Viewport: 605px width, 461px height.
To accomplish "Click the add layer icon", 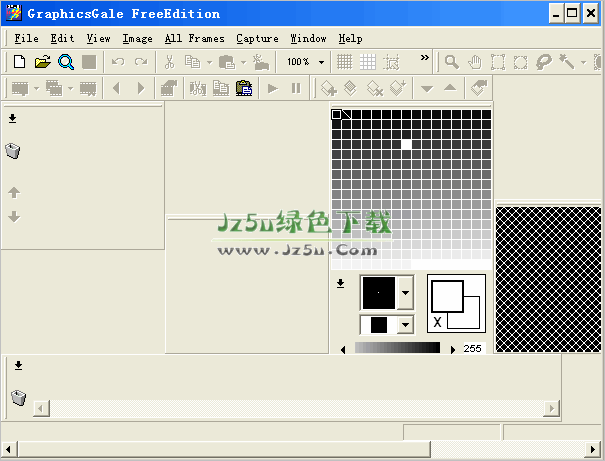I will (328, 88).
